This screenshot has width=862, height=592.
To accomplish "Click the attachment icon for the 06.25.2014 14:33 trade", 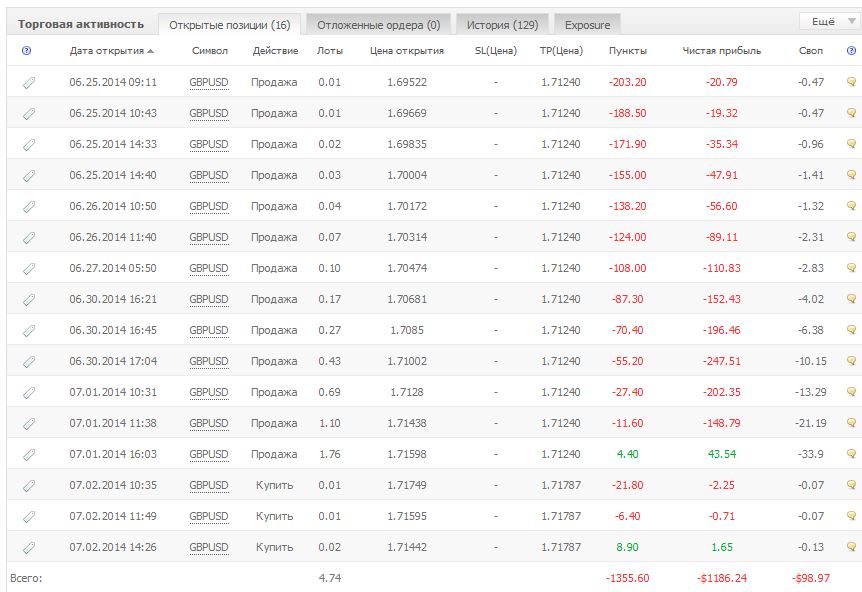I will click(x=29, y=145).
